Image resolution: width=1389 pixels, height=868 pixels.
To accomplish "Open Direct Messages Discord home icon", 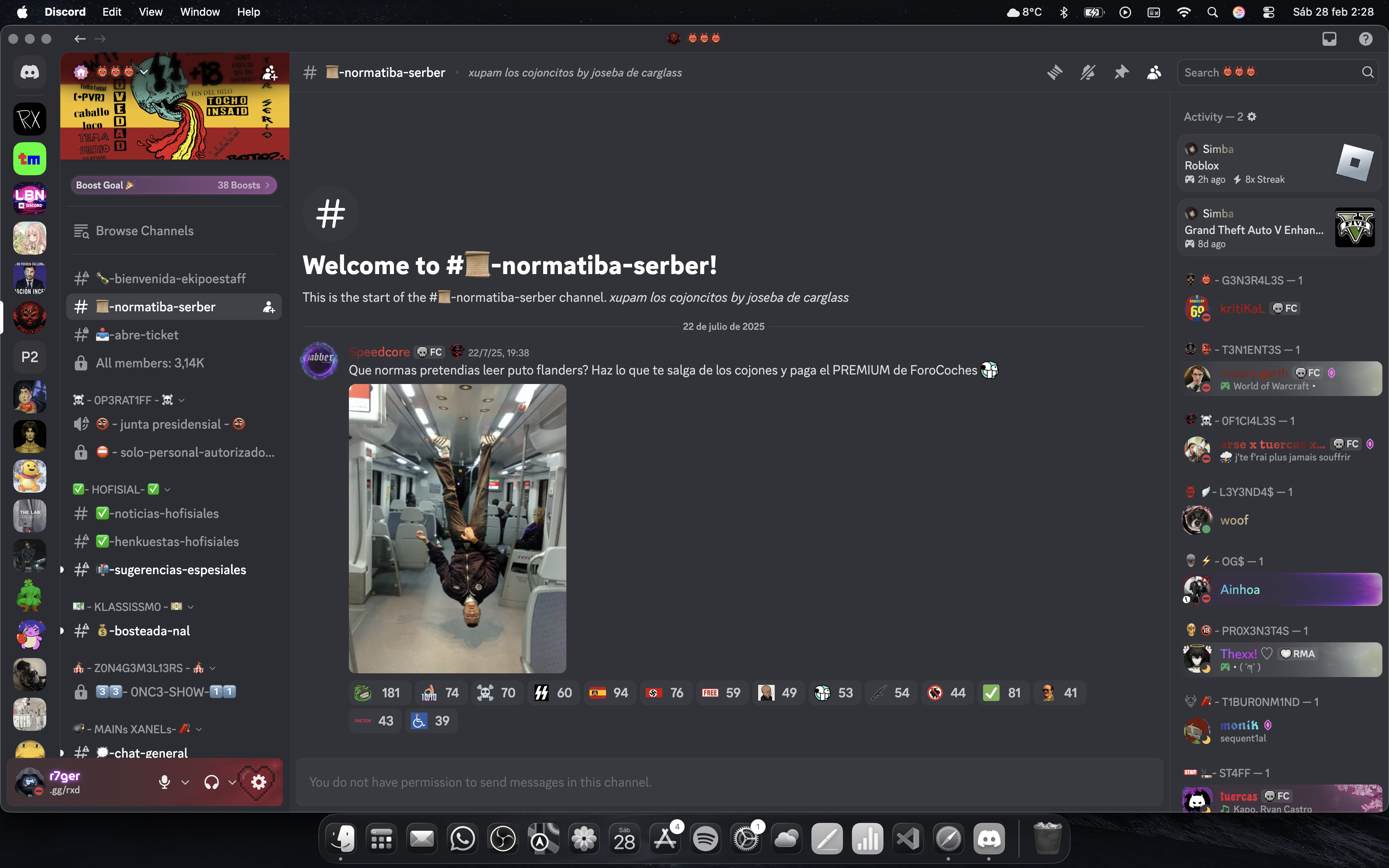I will pos(30,72).
